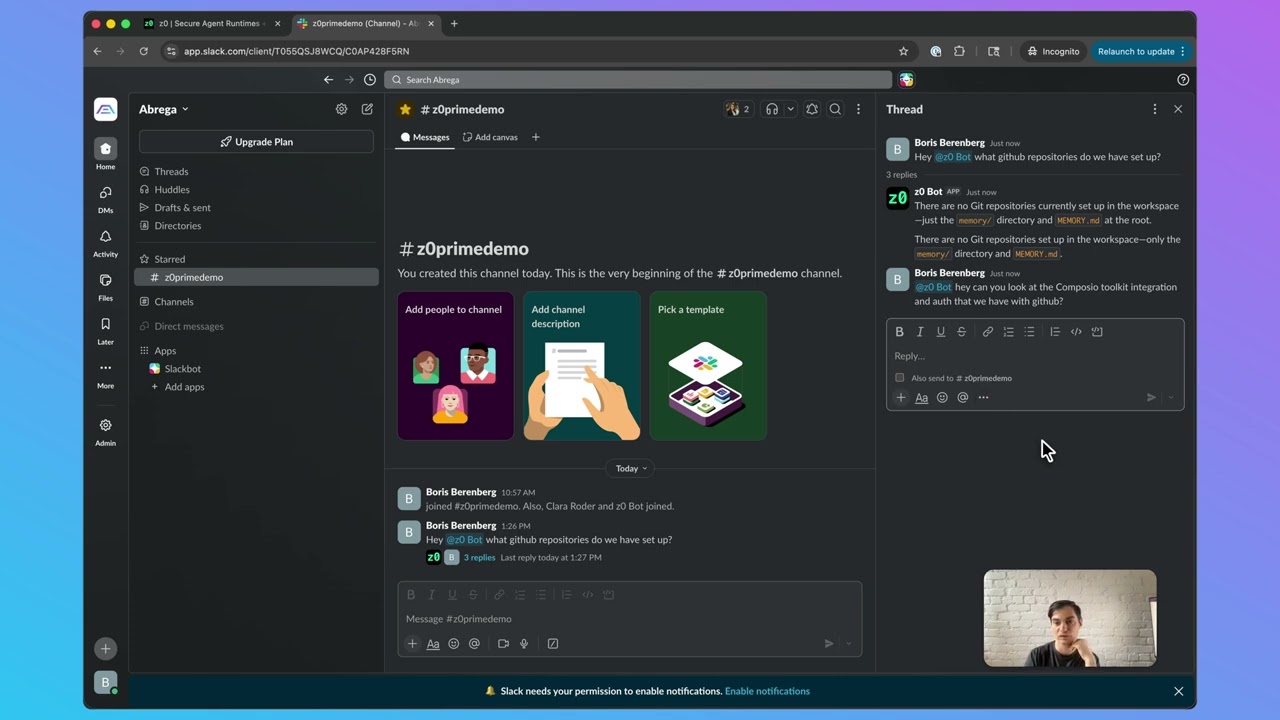The width and height of the screenshot is (1280, 720).
Task: Click the thread Reply input field
Action: (x=1035, y=356)
